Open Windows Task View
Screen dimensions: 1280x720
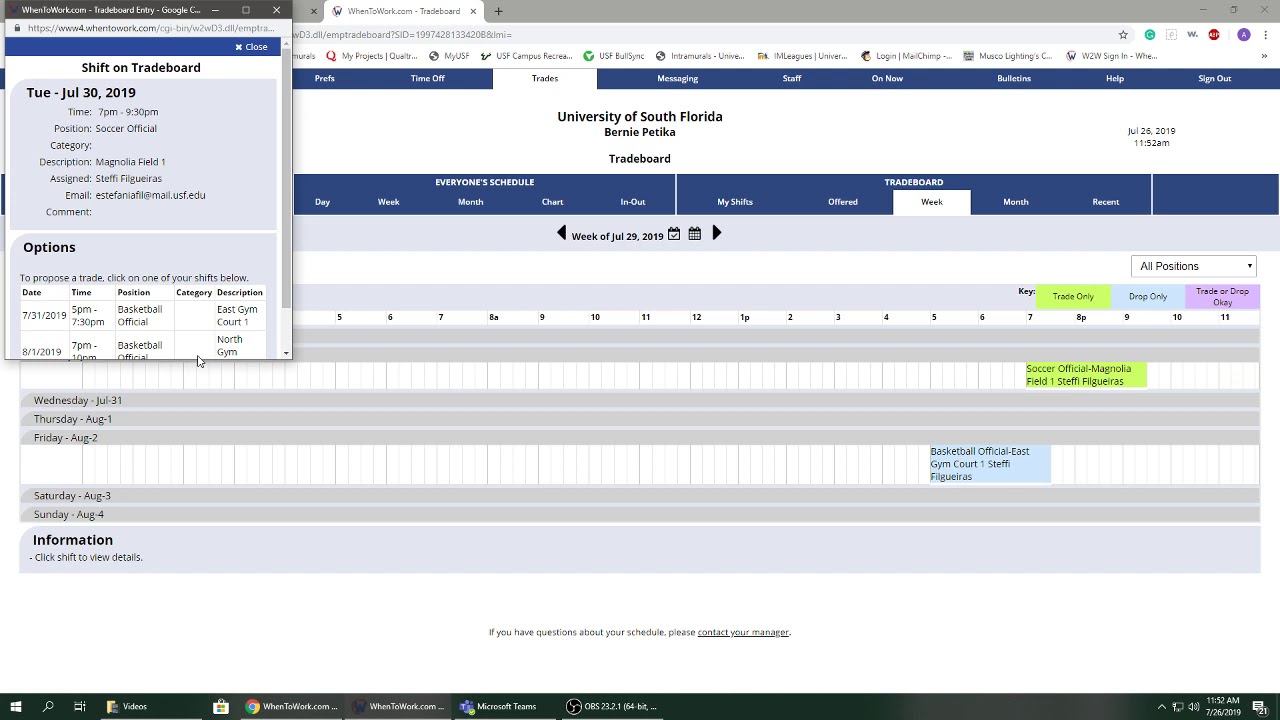tap(80, 706)
